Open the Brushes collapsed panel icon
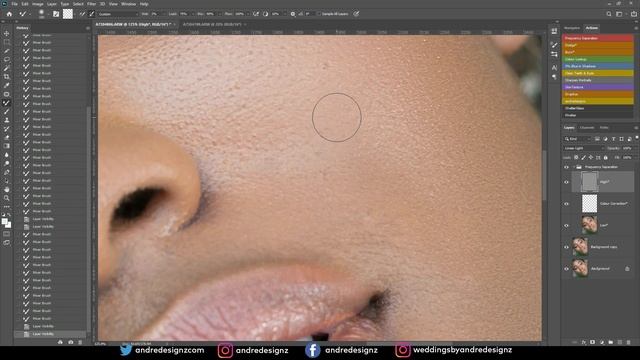The image size is (640, 360). click(x=554, y=44)
